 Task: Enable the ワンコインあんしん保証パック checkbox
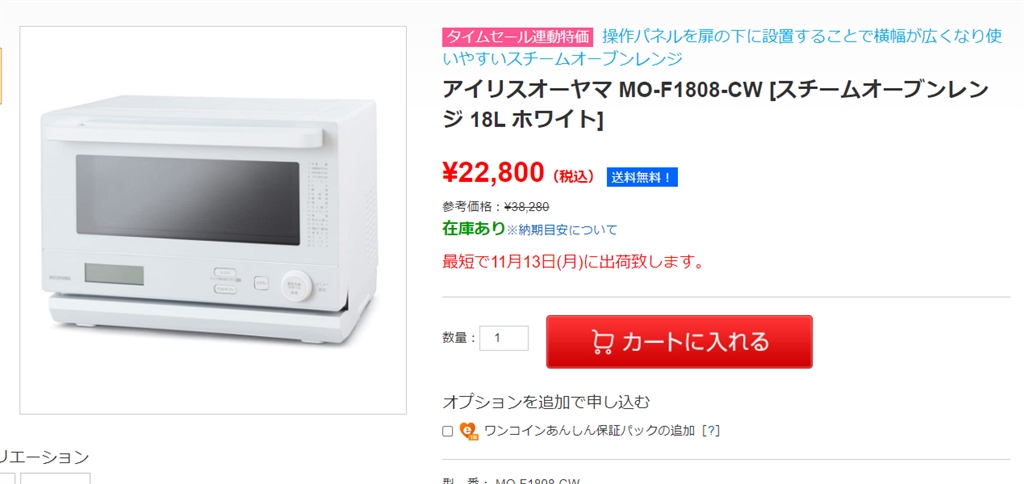tap(448, 431)
